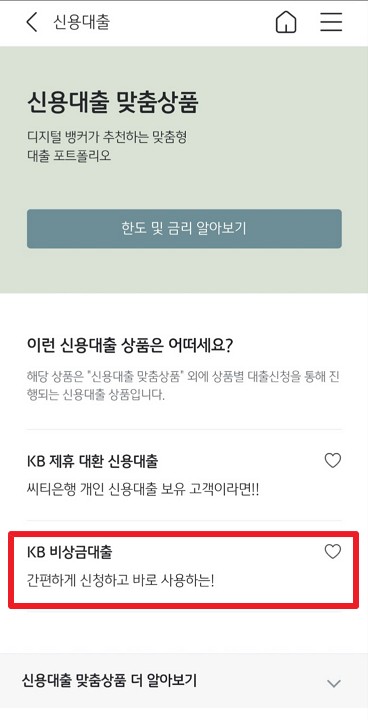Select the 씨티은행 개인 신용대출 보유 고객이라면 description
This screenshot has height=720, width=368.
tap(143, 490)
